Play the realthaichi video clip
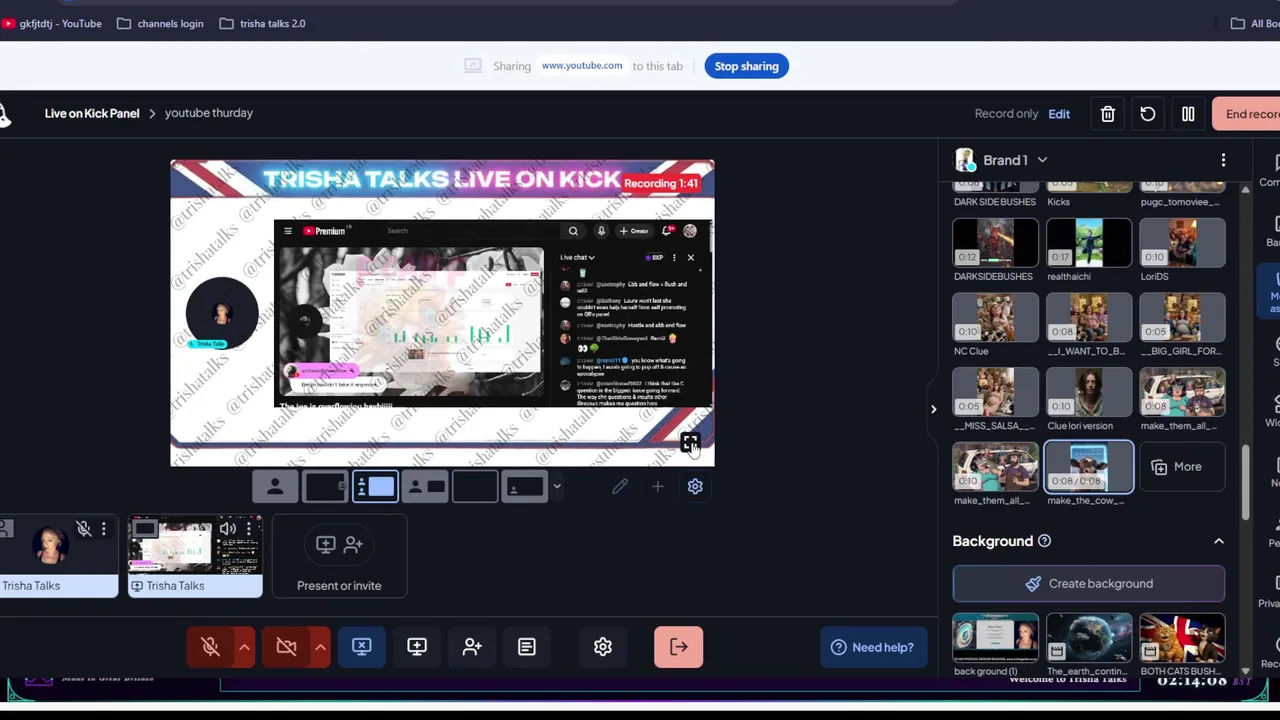1280x720 pixels. click(1089, 243)
